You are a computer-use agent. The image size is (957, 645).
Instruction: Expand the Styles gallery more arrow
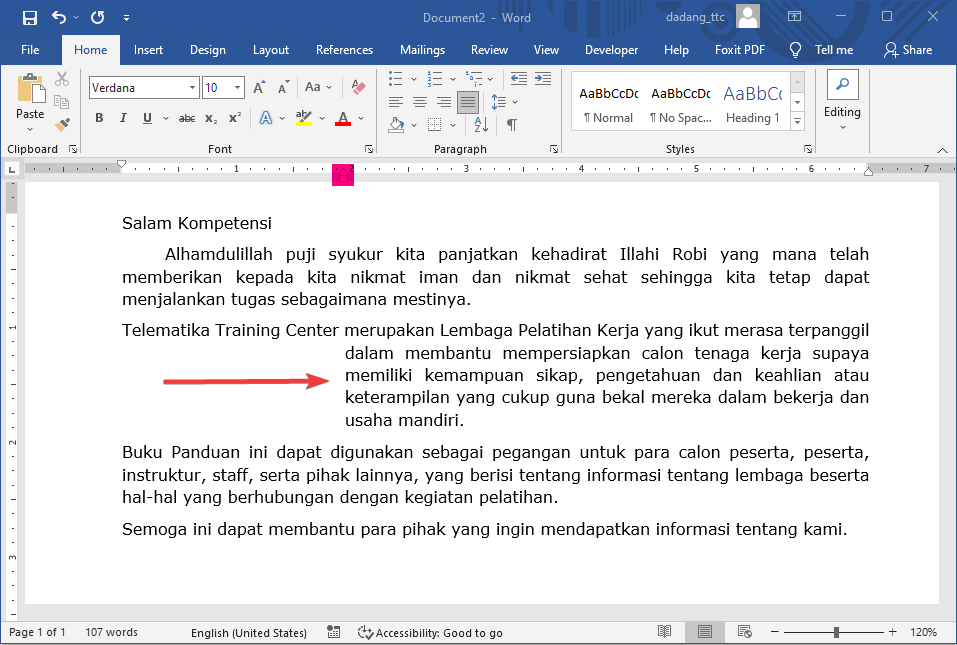797,121
